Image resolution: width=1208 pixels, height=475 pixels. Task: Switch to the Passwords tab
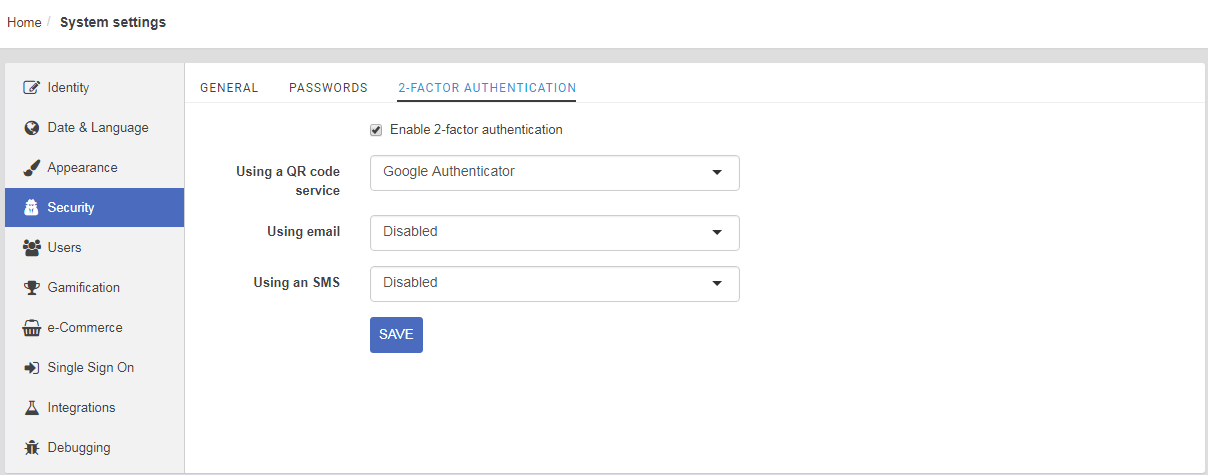point(328,88)
